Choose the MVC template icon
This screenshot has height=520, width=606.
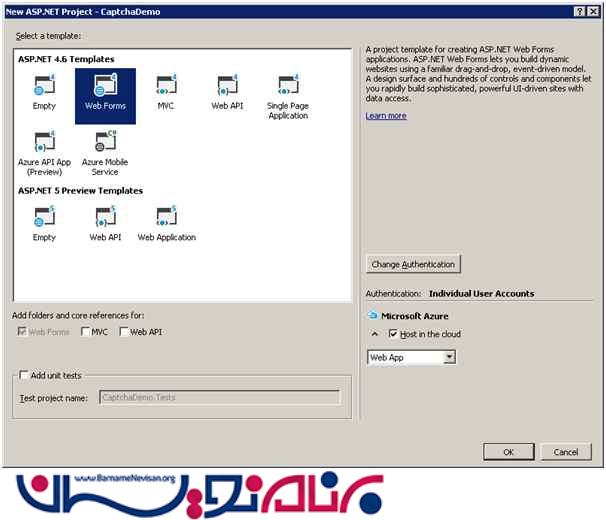point(166,85)
